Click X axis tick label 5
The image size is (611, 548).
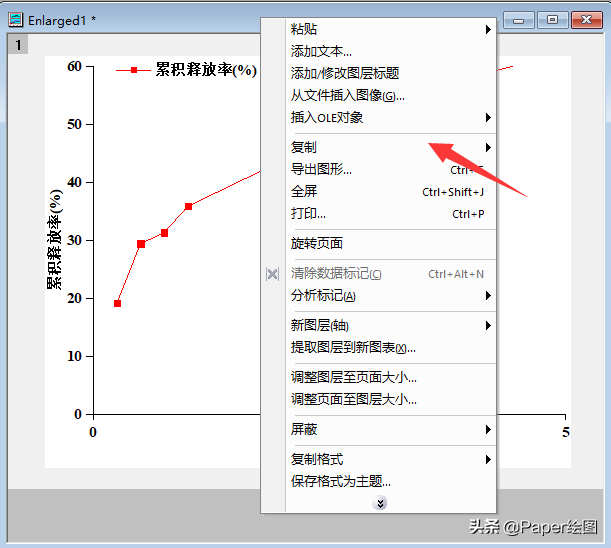click(x=565, y=432)
